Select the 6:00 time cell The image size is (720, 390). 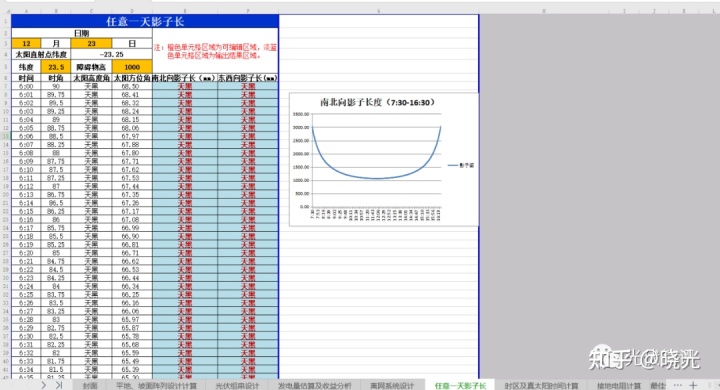pyautogui.click(x=26, y=86)
